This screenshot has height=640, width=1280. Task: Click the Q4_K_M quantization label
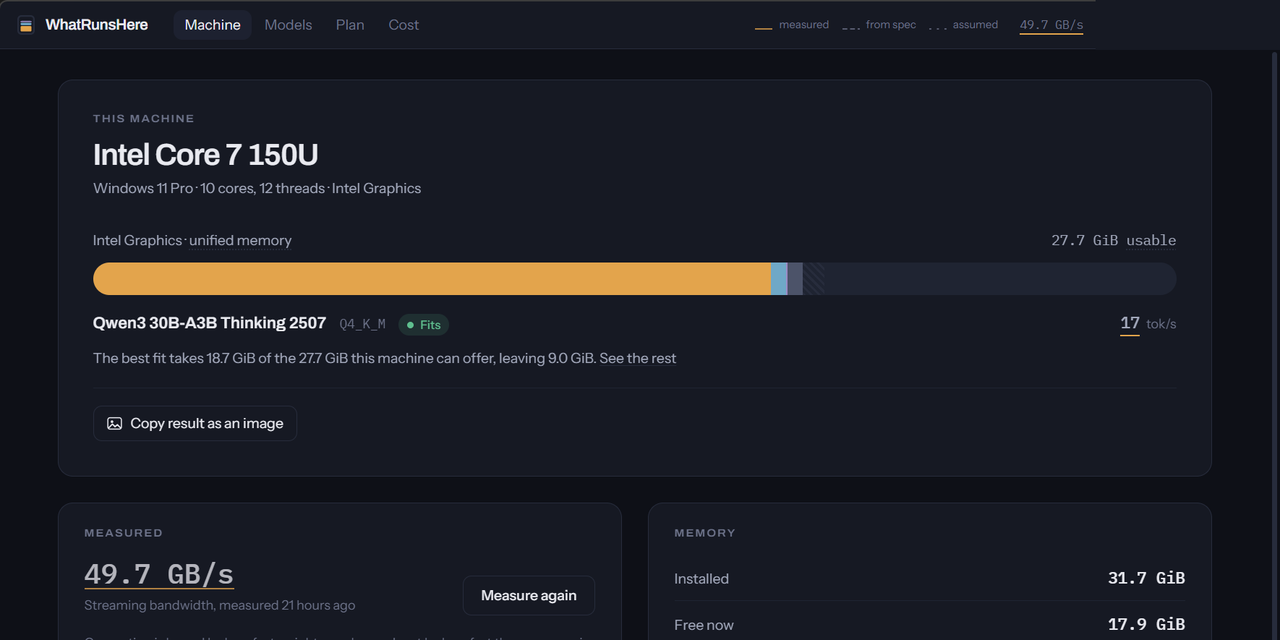click(362, 324)
